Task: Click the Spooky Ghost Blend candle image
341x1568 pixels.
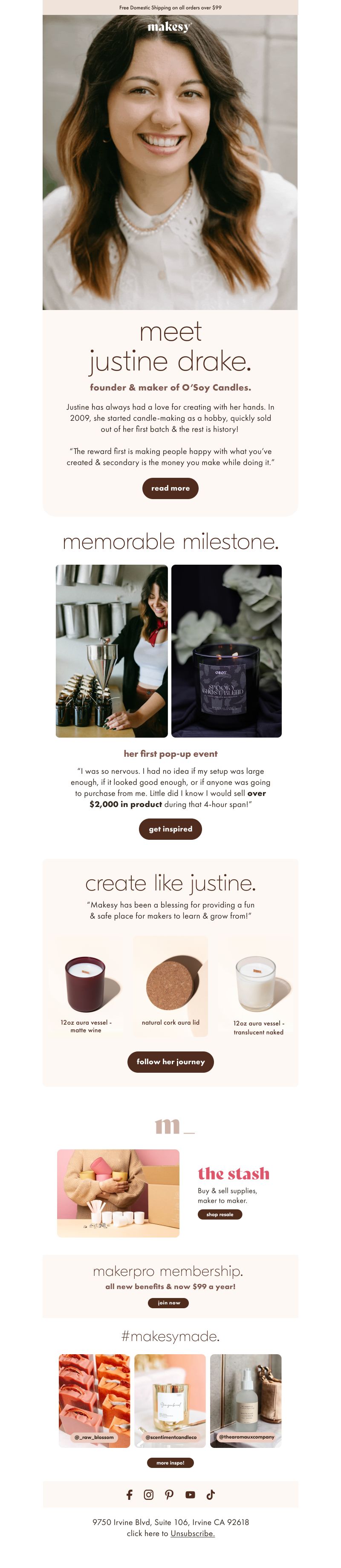Action: [226, 651]
